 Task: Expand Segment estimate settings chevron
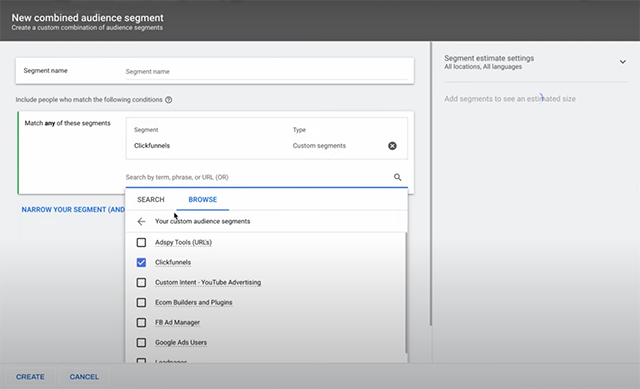coord(622,62)
